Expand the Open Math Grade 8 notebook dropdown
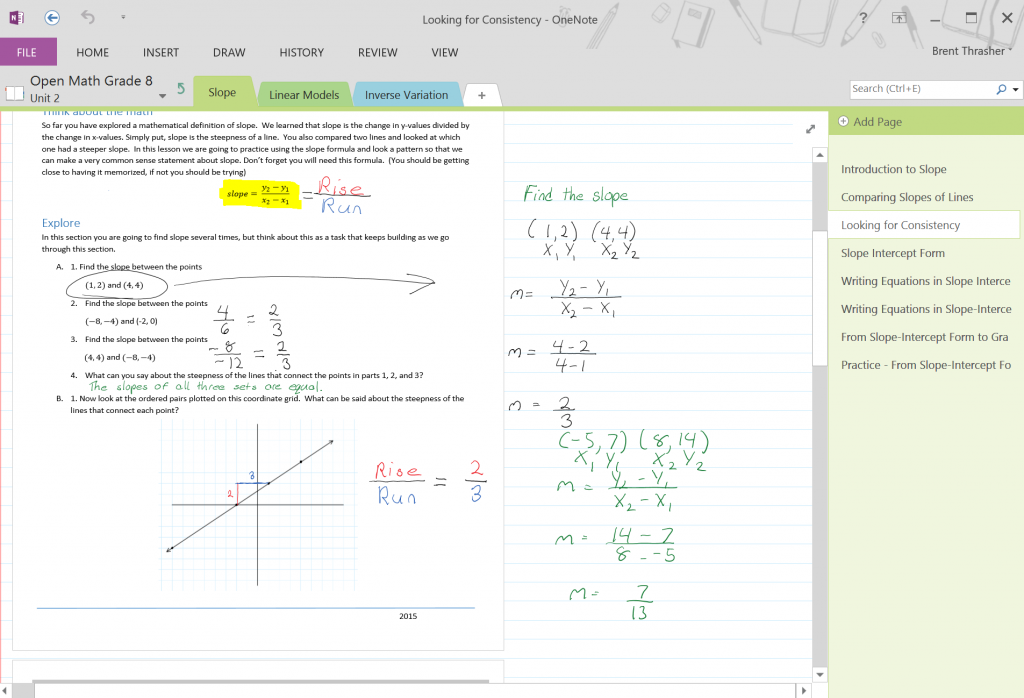The width and height of the screenshot is (1024, 698). 162,97
